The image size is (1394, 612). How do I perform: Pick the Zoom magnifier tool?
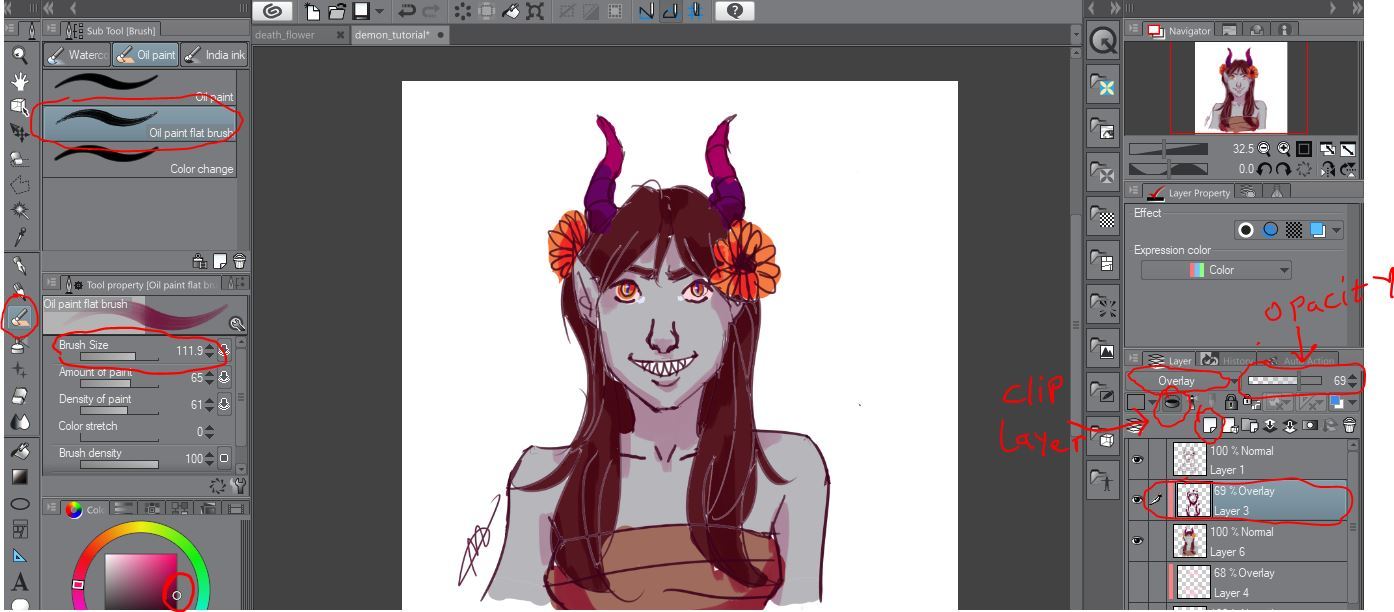19,56
